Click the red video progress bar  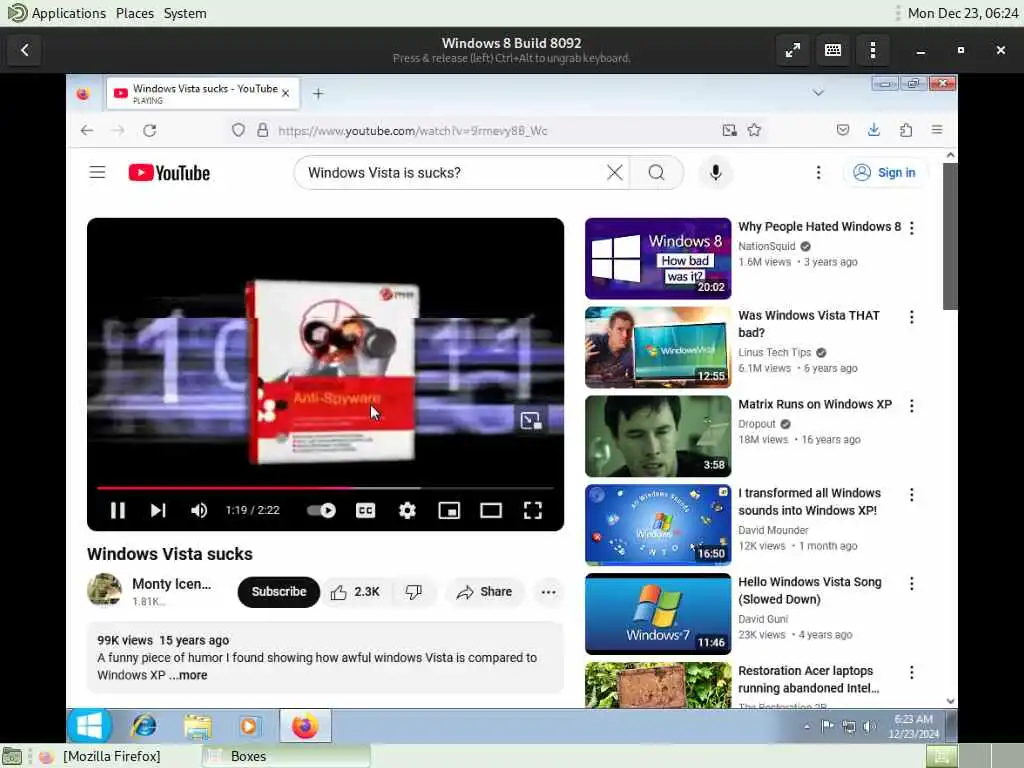(x=325, y=488)
